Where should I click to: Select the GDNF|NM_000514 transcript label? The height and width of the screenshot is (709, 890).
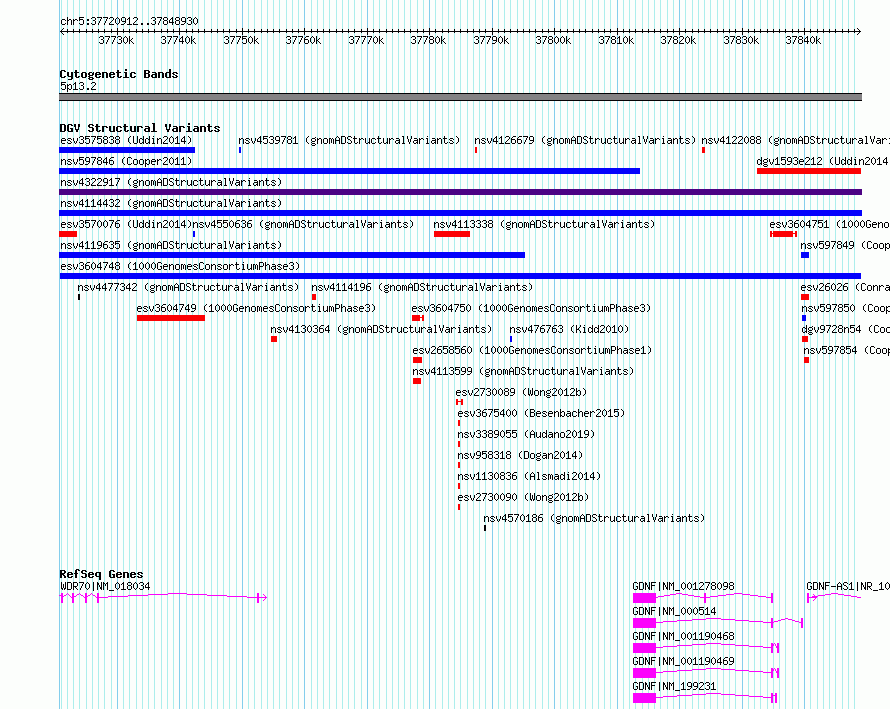674,611
